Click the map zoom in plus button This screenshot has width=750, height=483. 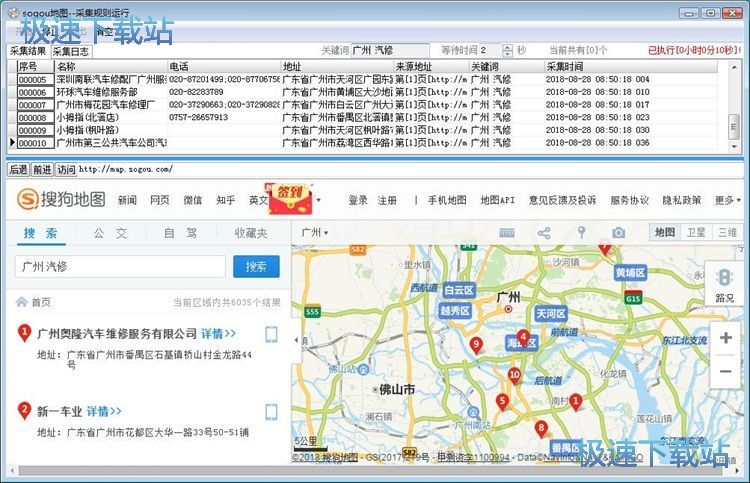pos(726,338)
